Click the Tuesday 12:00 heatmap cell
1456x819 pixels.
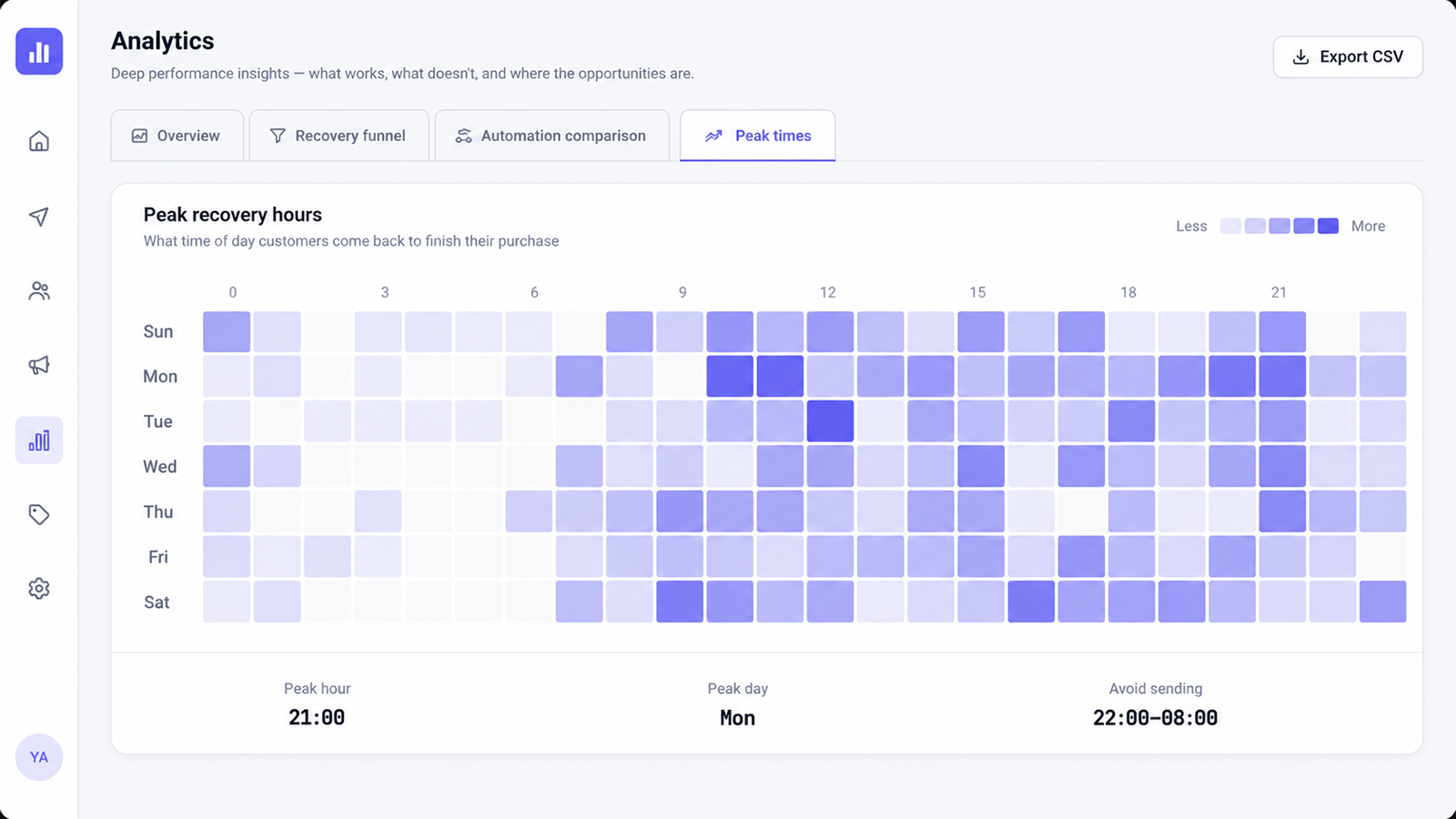pyautogui.click(x=830, y=421)
